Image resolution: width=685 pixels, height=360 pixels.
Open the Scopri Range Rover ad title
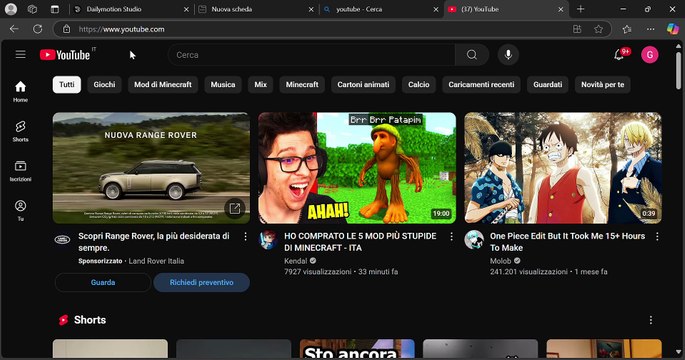pos(154,242)
